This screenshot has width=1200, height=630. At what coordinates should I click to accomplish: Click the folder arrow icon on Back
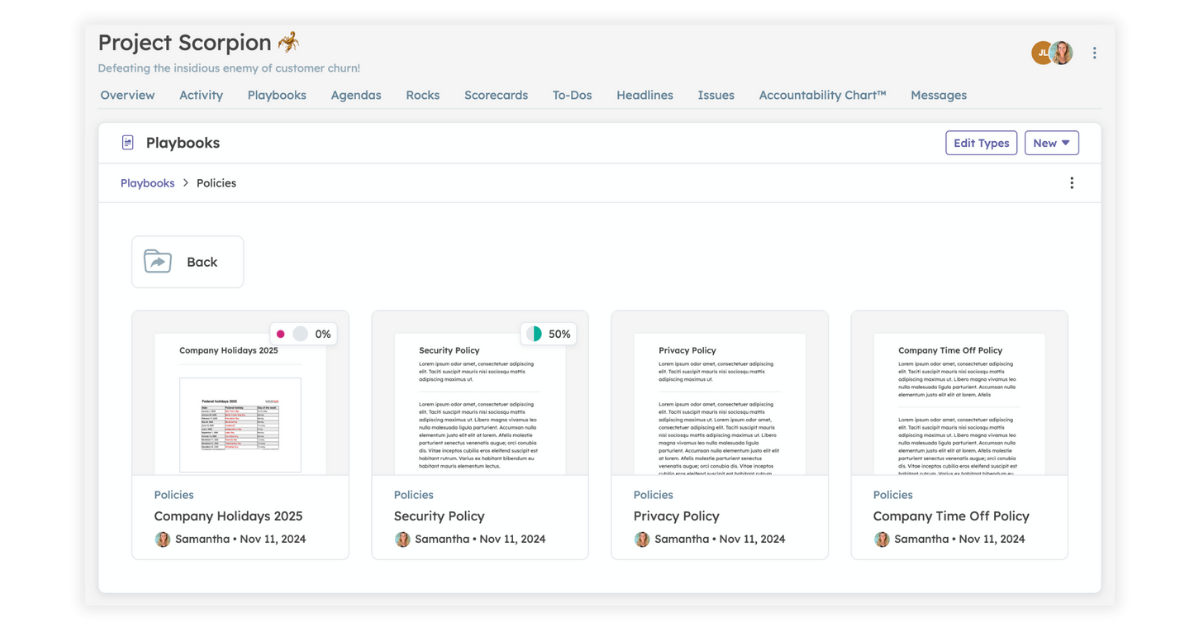(158, 262)
